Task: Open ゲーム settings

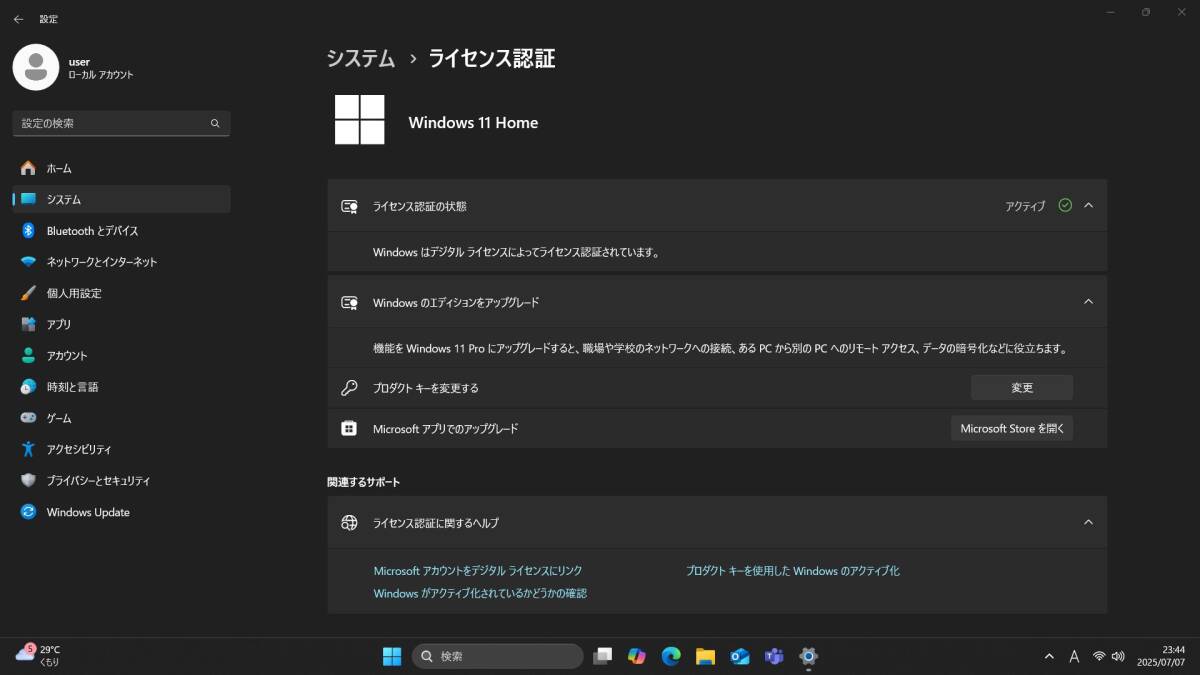Action: tap(121, 418)
